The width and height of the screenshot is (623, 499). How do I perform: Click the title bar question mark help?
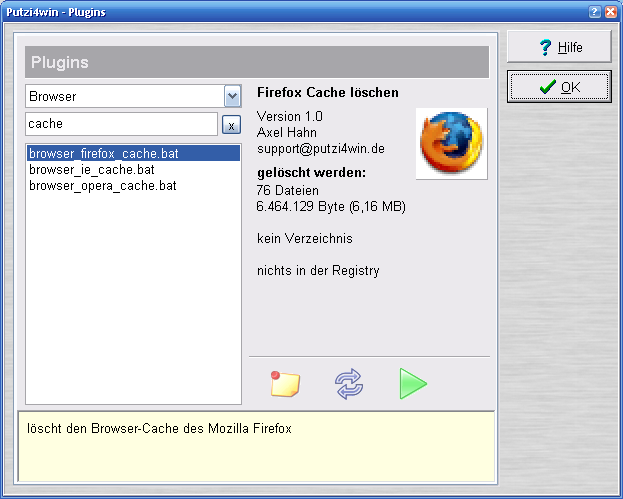(x=594, y=12)
